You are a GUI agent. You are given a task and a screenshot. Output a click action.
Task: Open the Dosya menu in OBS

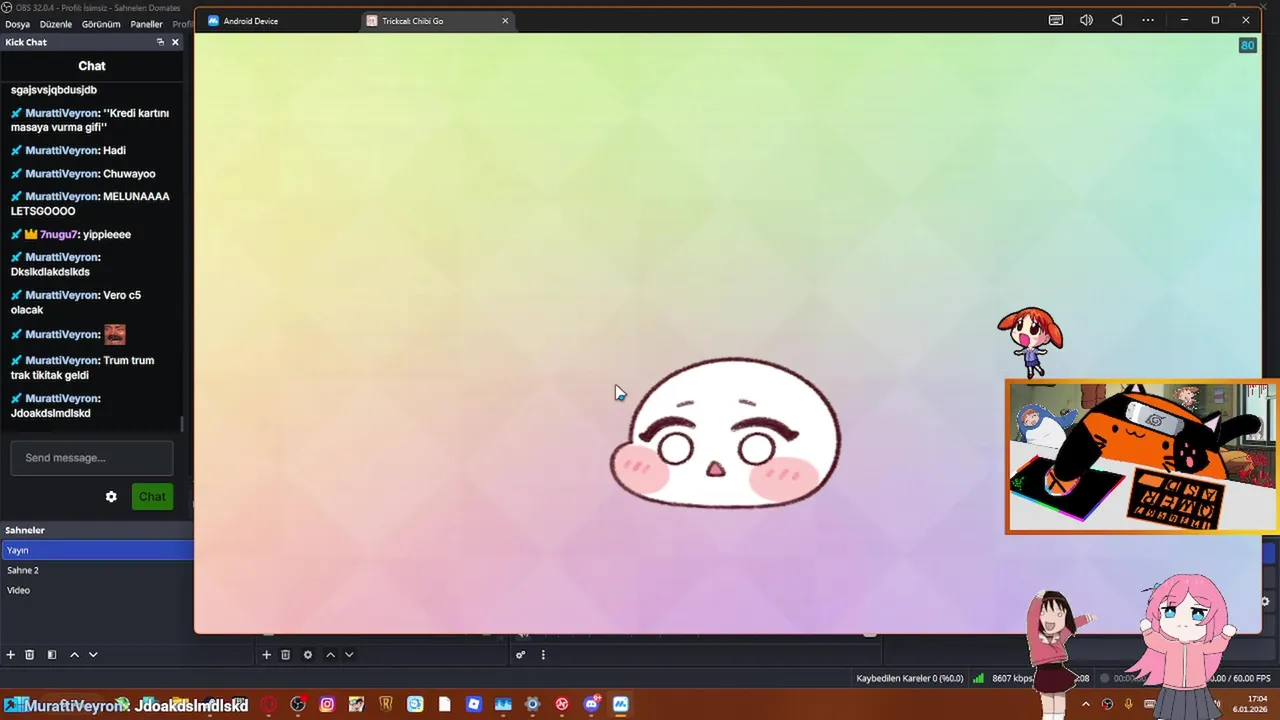click(x=17, y=24)
